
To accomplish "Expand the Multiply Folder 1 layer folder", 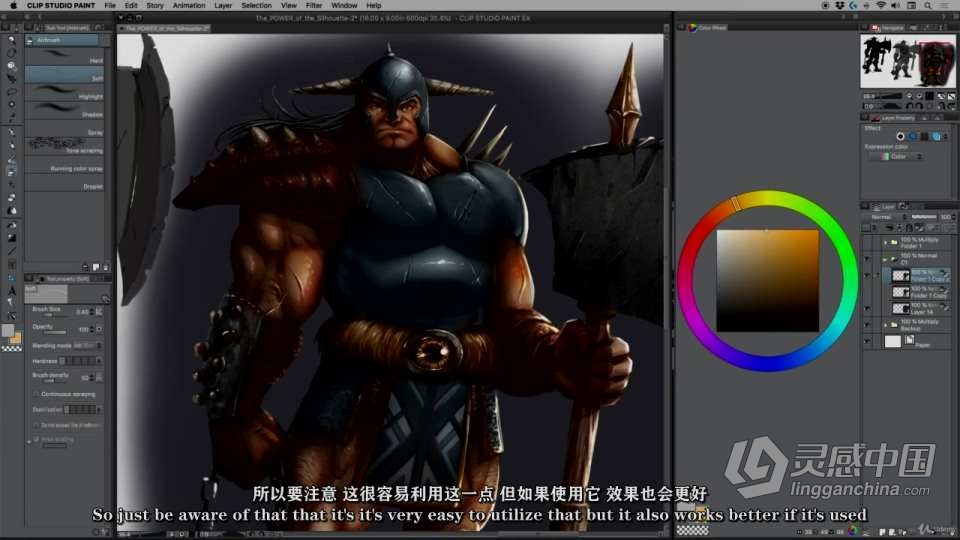I will [885, 242].
